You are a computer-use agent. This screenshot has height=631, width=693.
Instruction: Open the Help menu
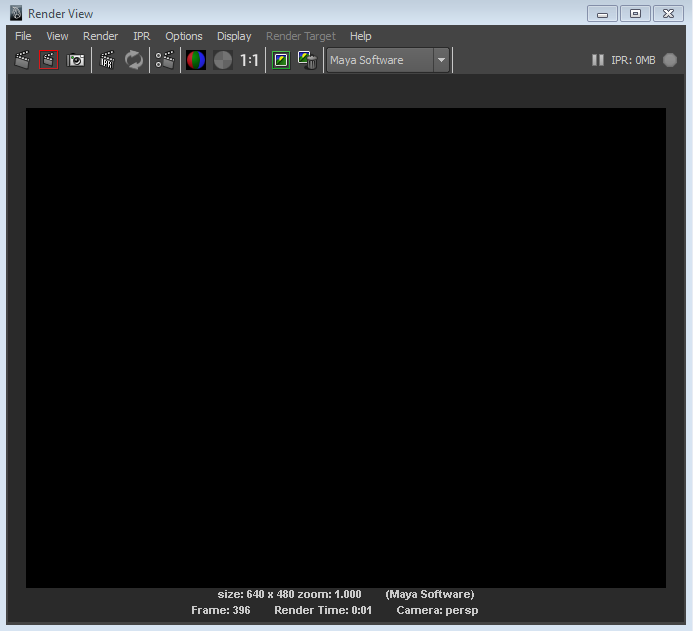pos(361,36)
